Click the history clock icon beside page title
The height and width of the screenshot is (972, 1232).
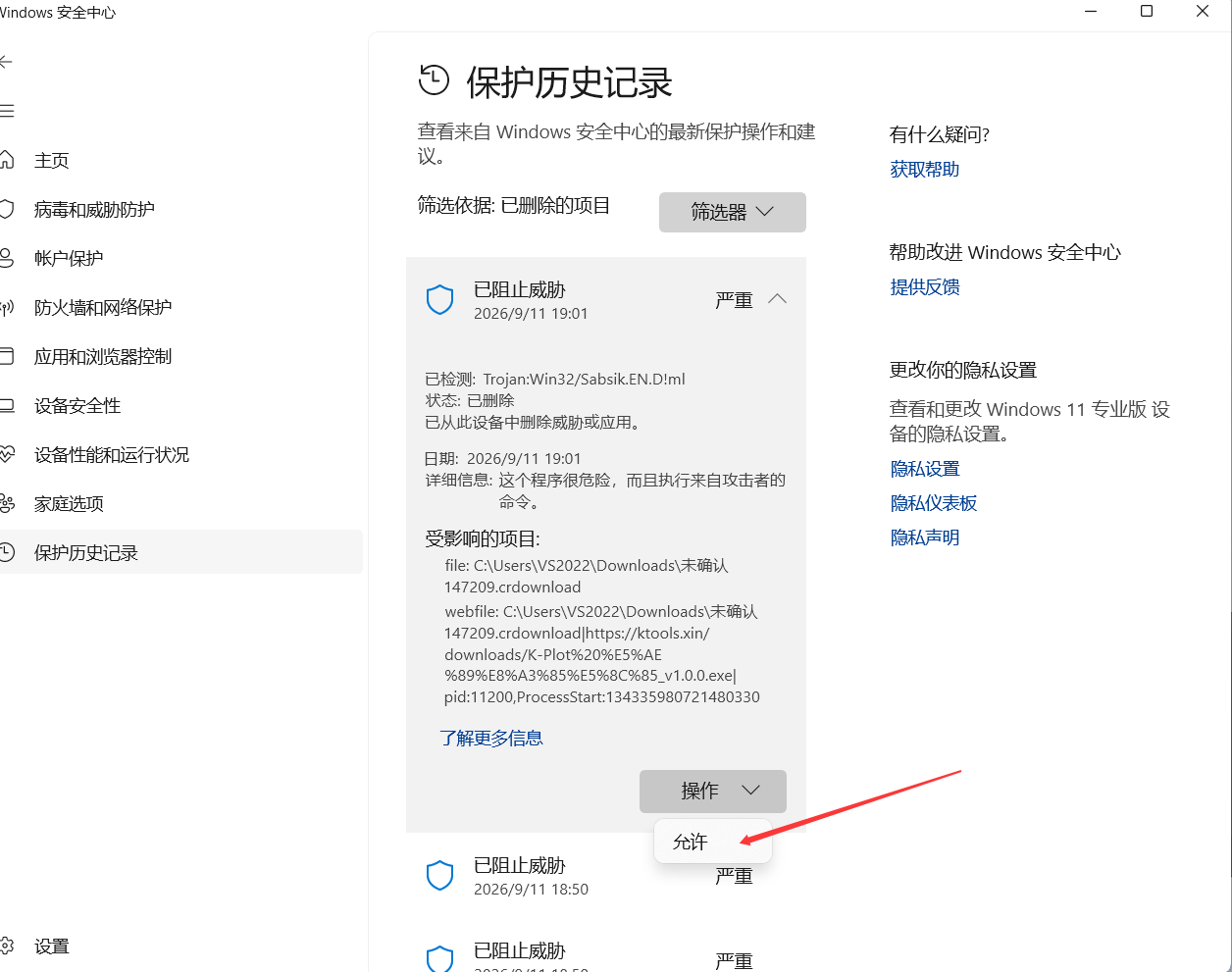pos(434,80)
